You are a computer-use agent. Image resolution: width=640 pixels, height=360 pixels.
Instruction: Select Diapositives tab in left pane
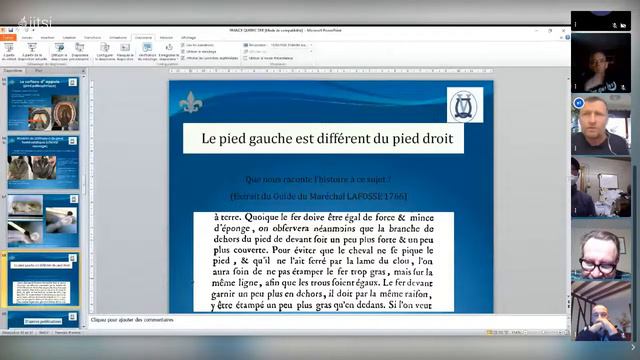pos(13,71)
